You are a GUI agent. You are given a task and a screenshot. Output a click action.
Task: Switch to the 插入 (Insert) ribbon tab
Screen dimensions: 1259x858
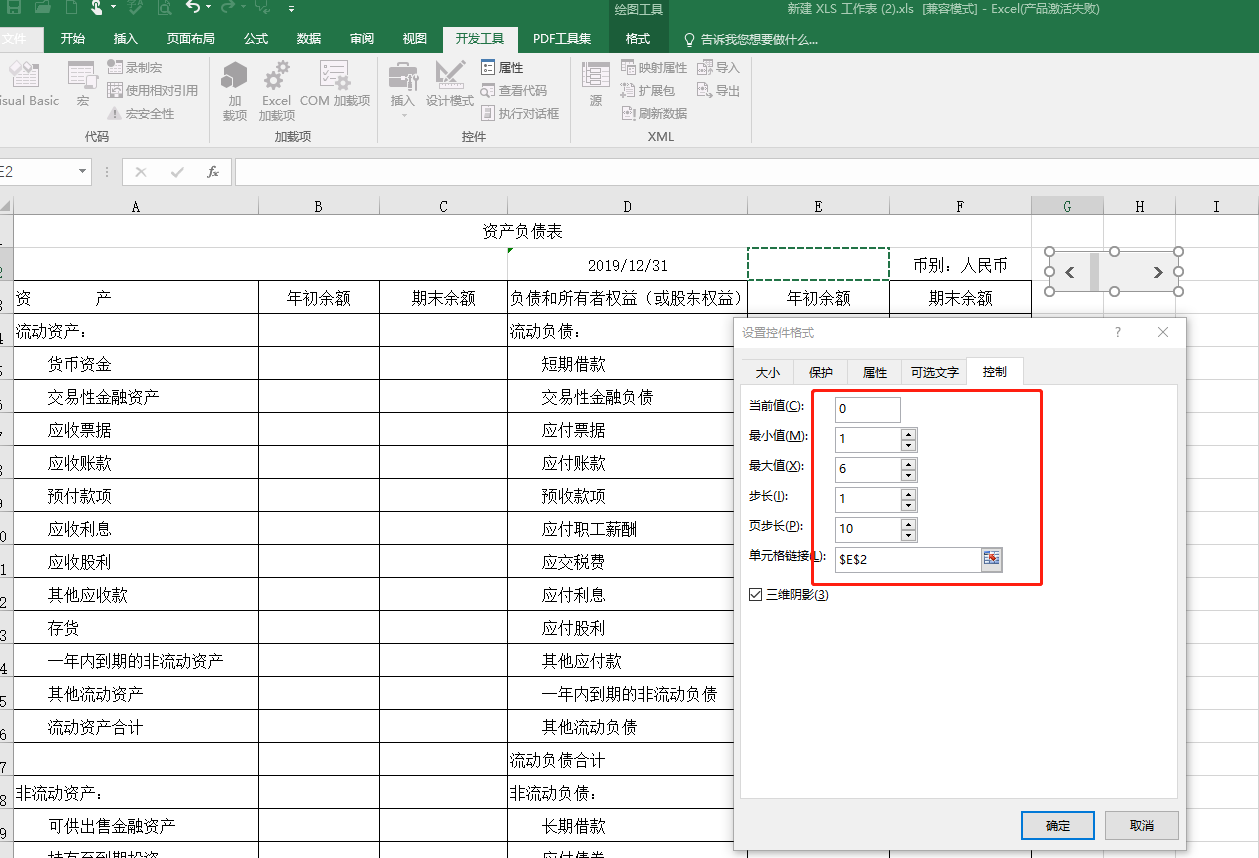[x=126, y=39]
